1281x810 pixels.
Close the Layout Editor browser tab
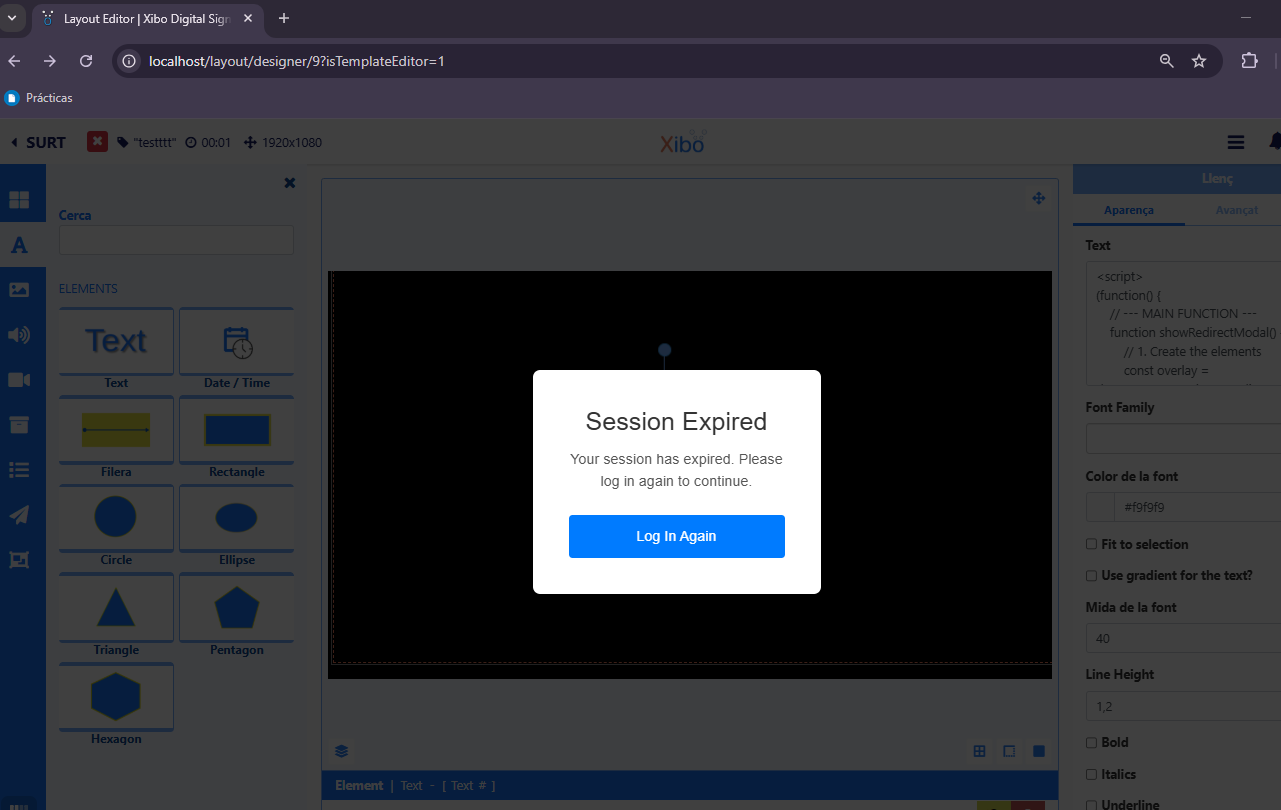coord(250,18)
